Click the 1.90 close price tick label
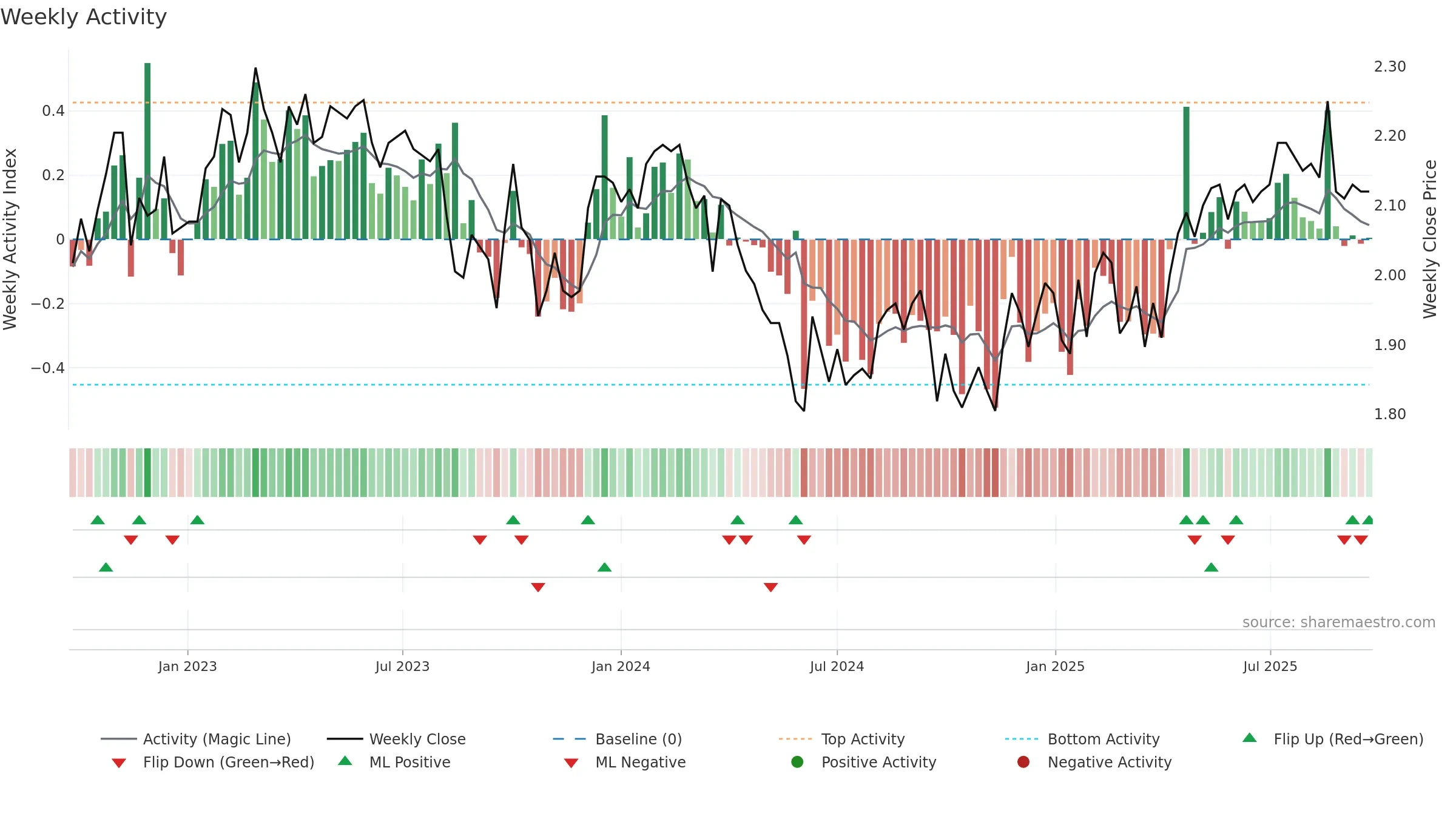Viewport: 1456px width, 819px height. 1390,345
